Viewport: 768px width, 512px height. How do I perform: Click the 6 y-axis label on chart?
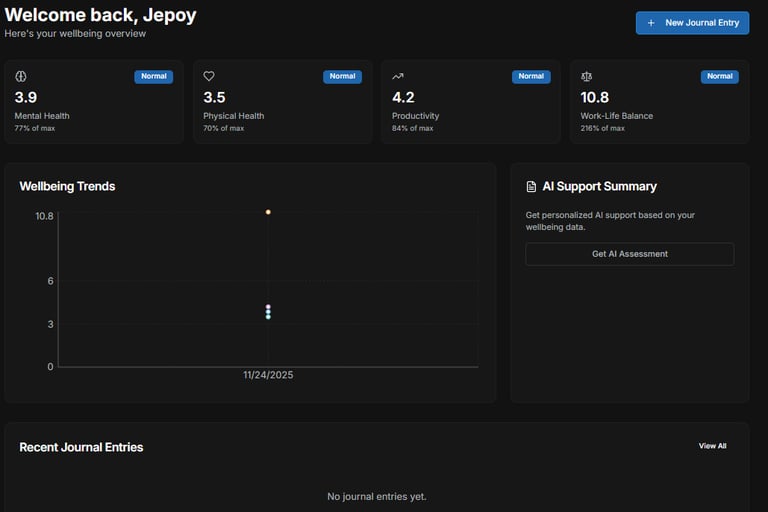[50, 281]
